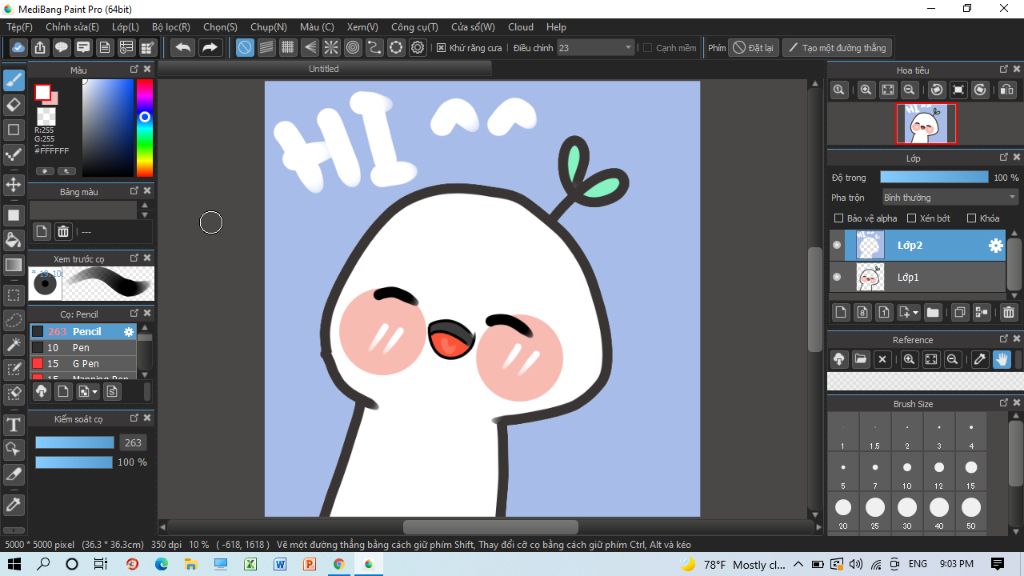Screen dimensions: 1024x576
Task: Delete layer using trash icon
Action: tap(1008, 312)
